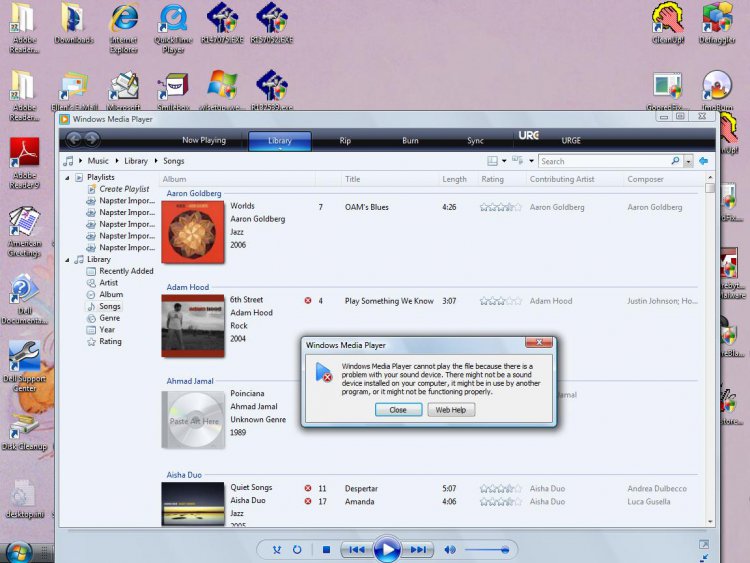Select Songs in the breadcrumb path
The width and height of the screenshot is (750, 563).
tap(174, 161)
